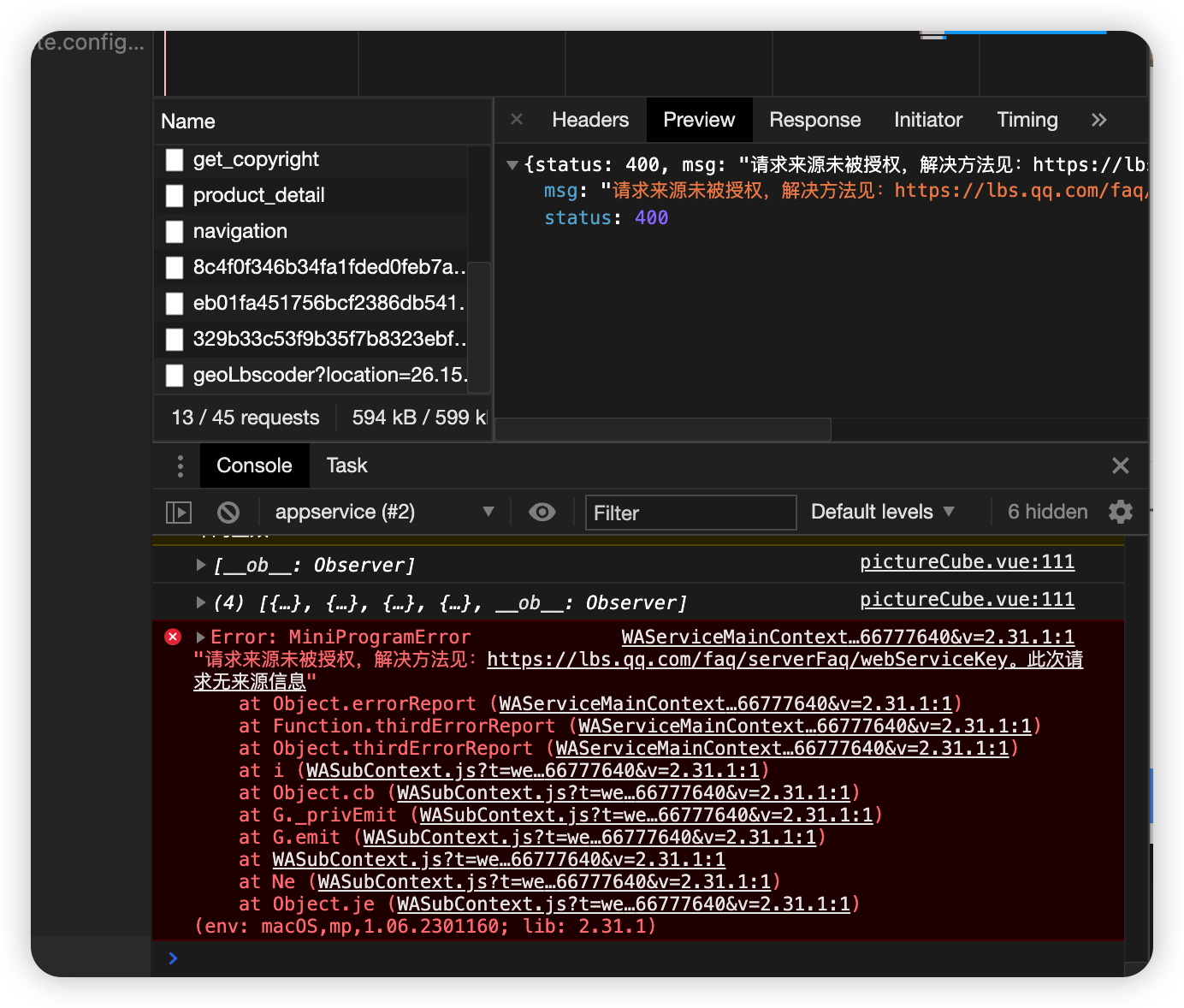Open G.emit WASubContext source link

coord(589,838)
